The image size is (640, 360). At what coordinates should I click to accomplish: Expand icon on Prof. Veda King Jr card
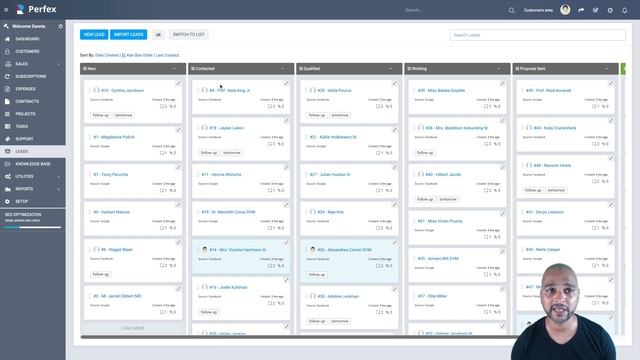click(x=286, y=83)
